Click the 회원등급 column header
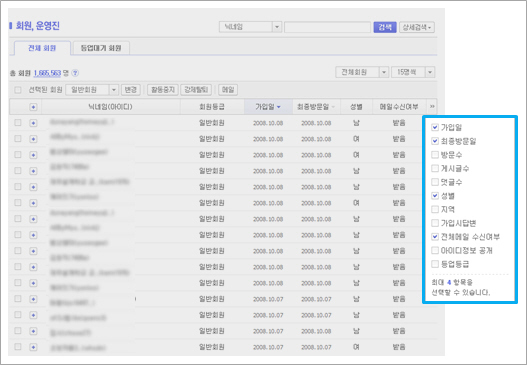Viewport: 527px width, 365px height. (212, 107)
